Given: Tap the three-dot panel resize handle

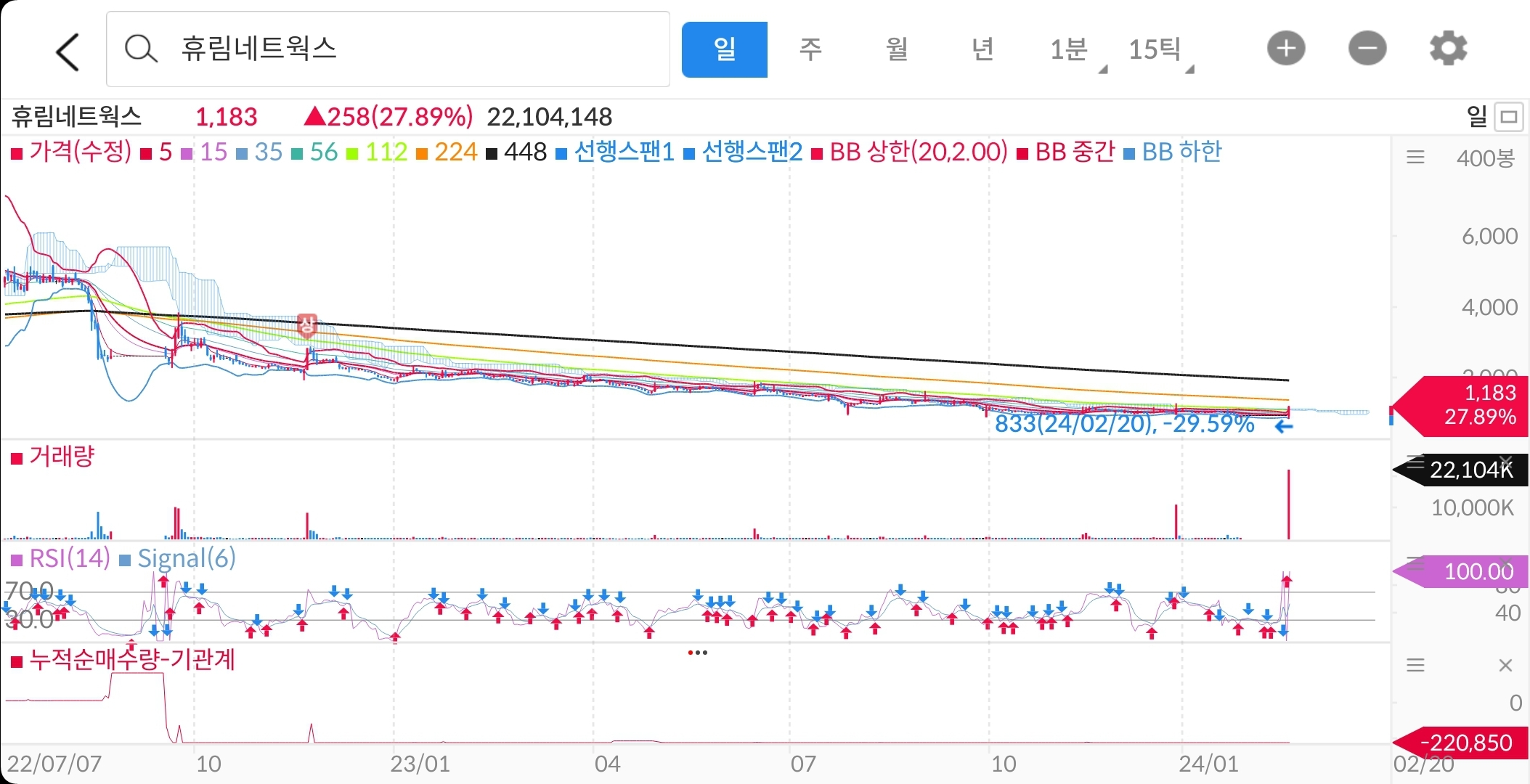Looking at the screenshot, I should (x=697, y=653).
